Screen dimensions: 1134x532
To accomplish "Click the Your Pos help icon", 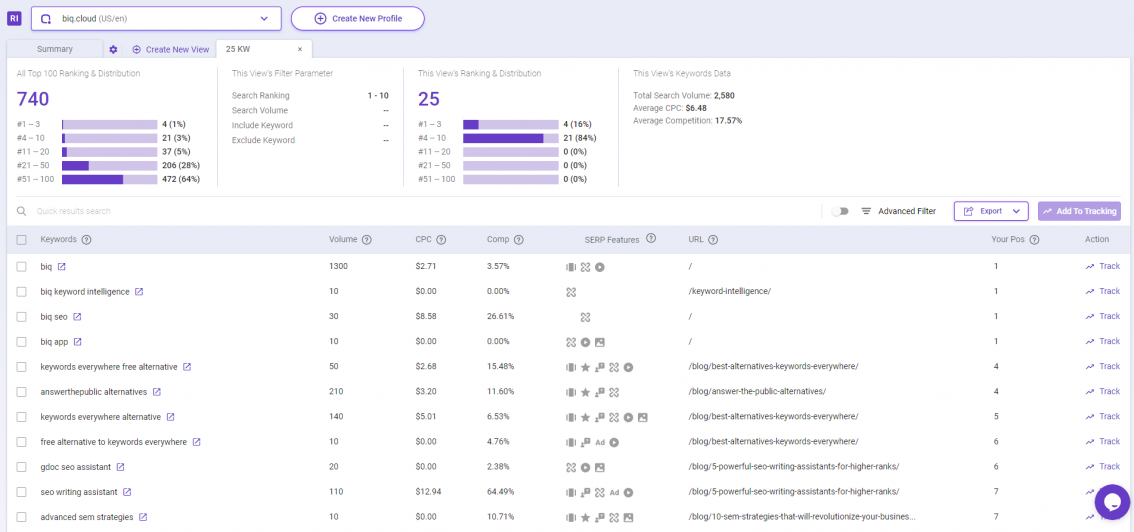I will 1034,239.
